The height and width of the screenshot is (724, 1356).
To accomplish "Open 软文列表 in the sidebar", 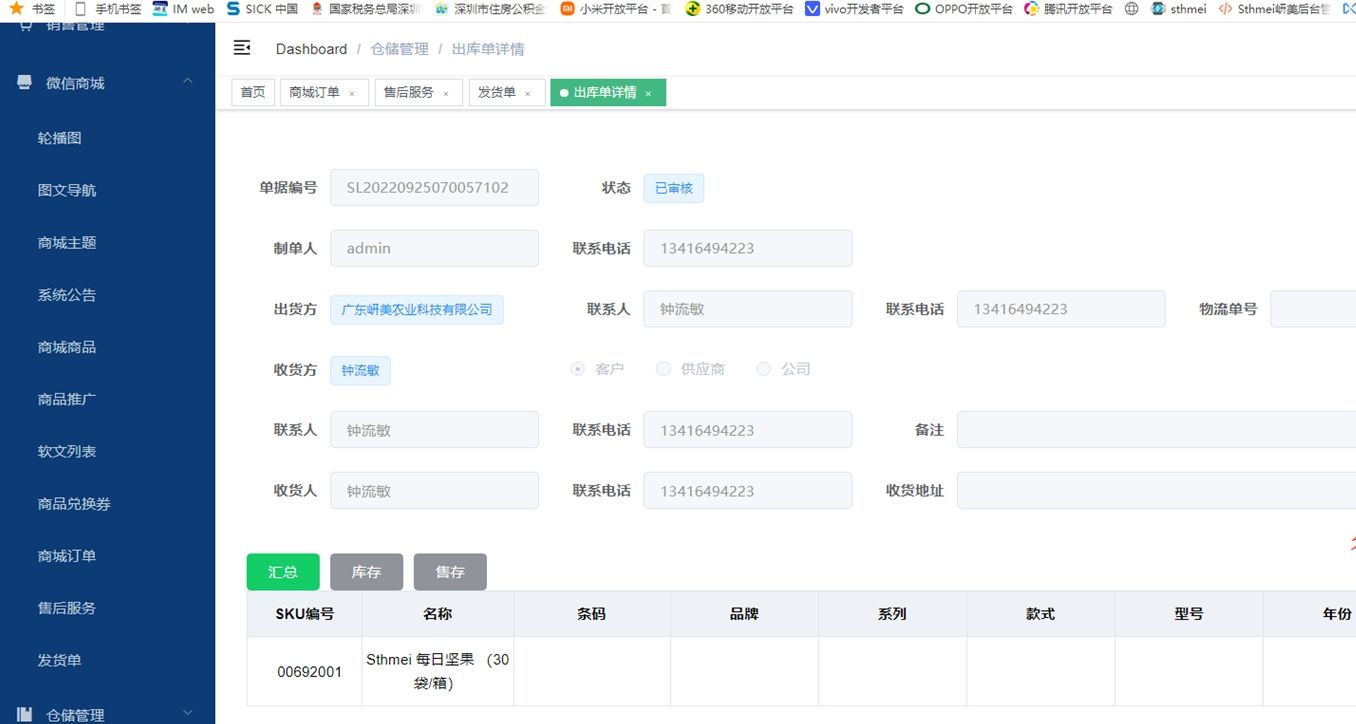I will pyautogui.click(x=67, y=451).
